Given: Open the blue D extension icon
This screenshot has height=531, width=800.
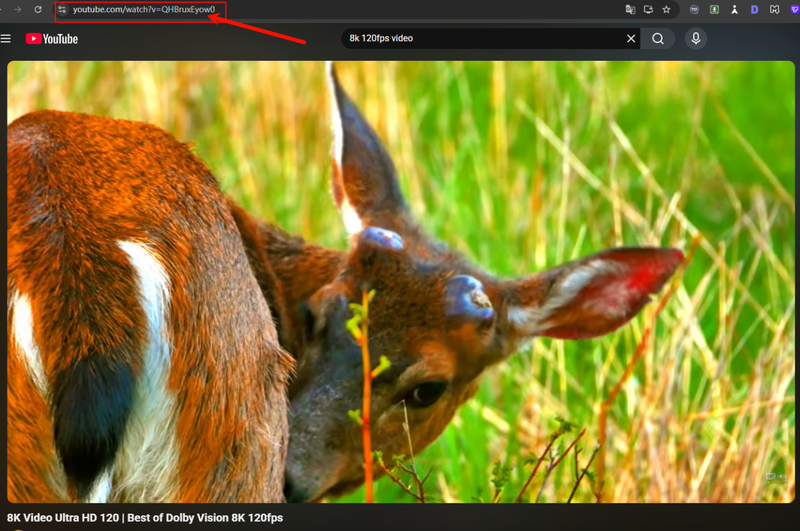Looking at the screenshot, I should point(754,10).
